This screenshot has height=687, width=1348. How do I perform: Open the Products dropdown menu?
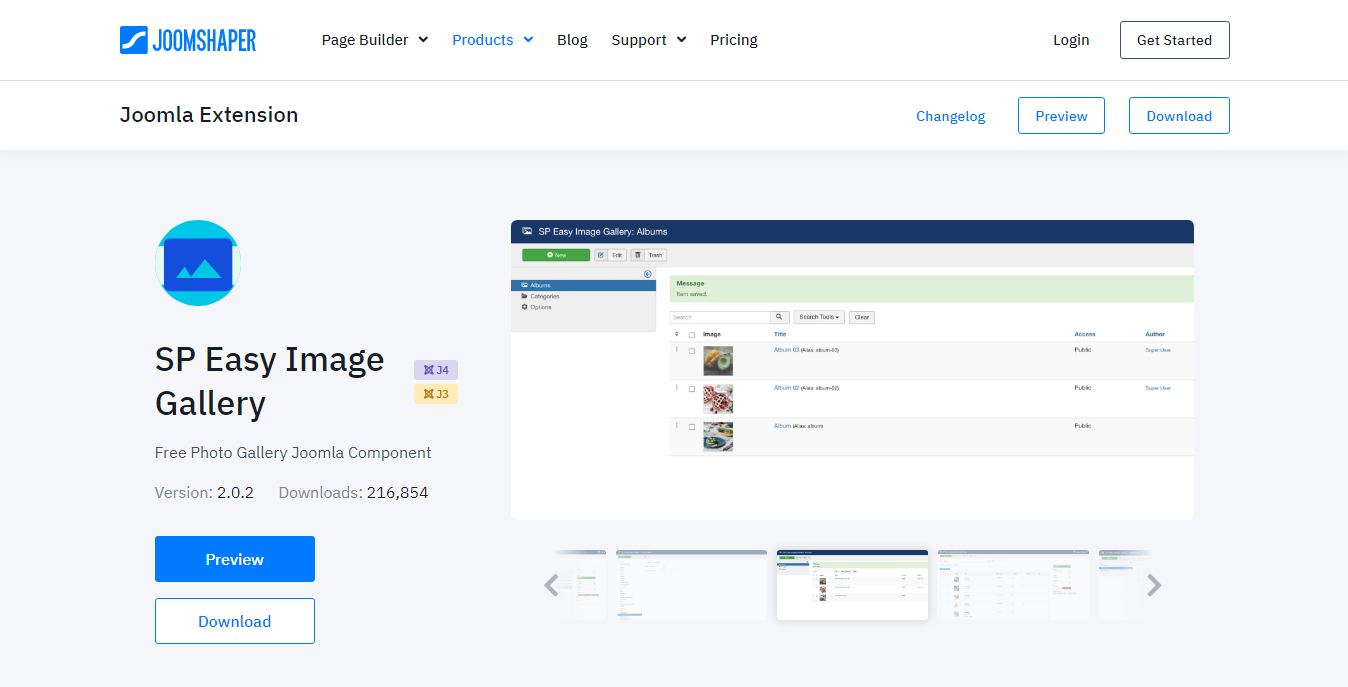(493, 40)
